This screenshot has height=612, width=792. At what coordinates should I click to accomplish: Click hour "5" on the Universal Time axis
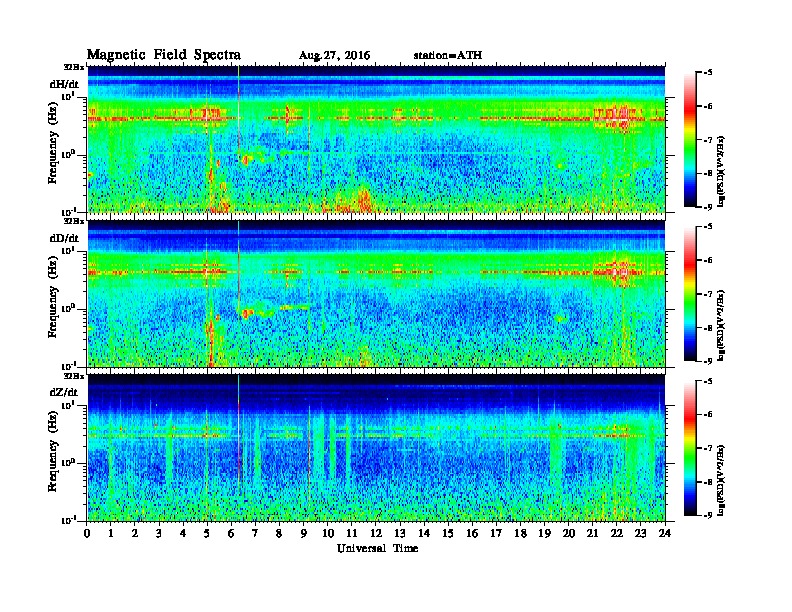pos(207,533)
